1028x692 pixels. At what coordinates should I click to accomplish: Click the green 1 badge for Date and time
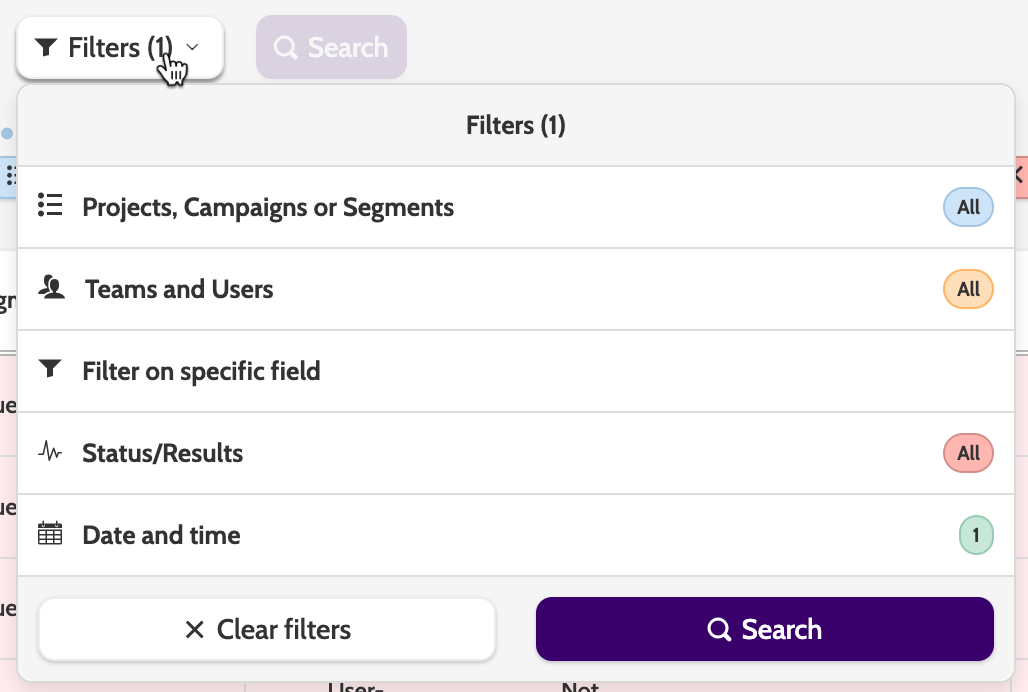coord(976,535)
